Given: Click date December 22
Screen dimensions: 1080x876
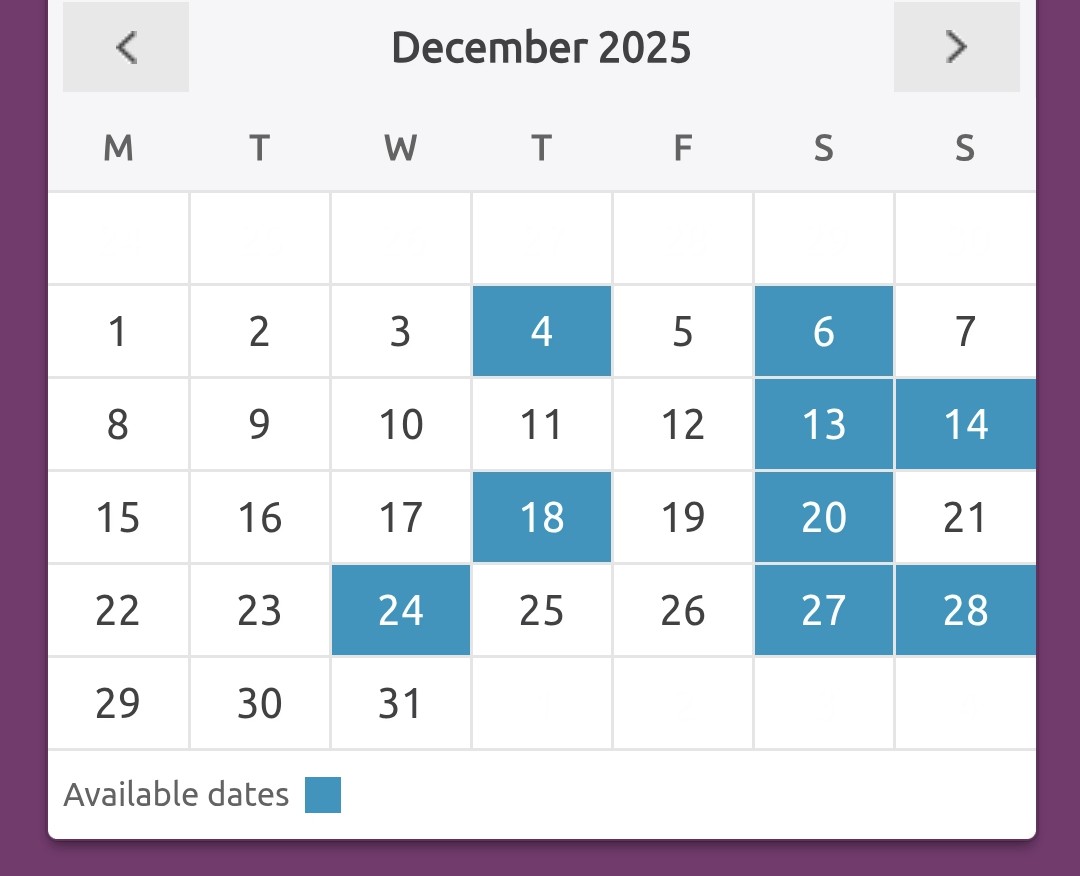Looking at the screenshot, I should 118,610.
